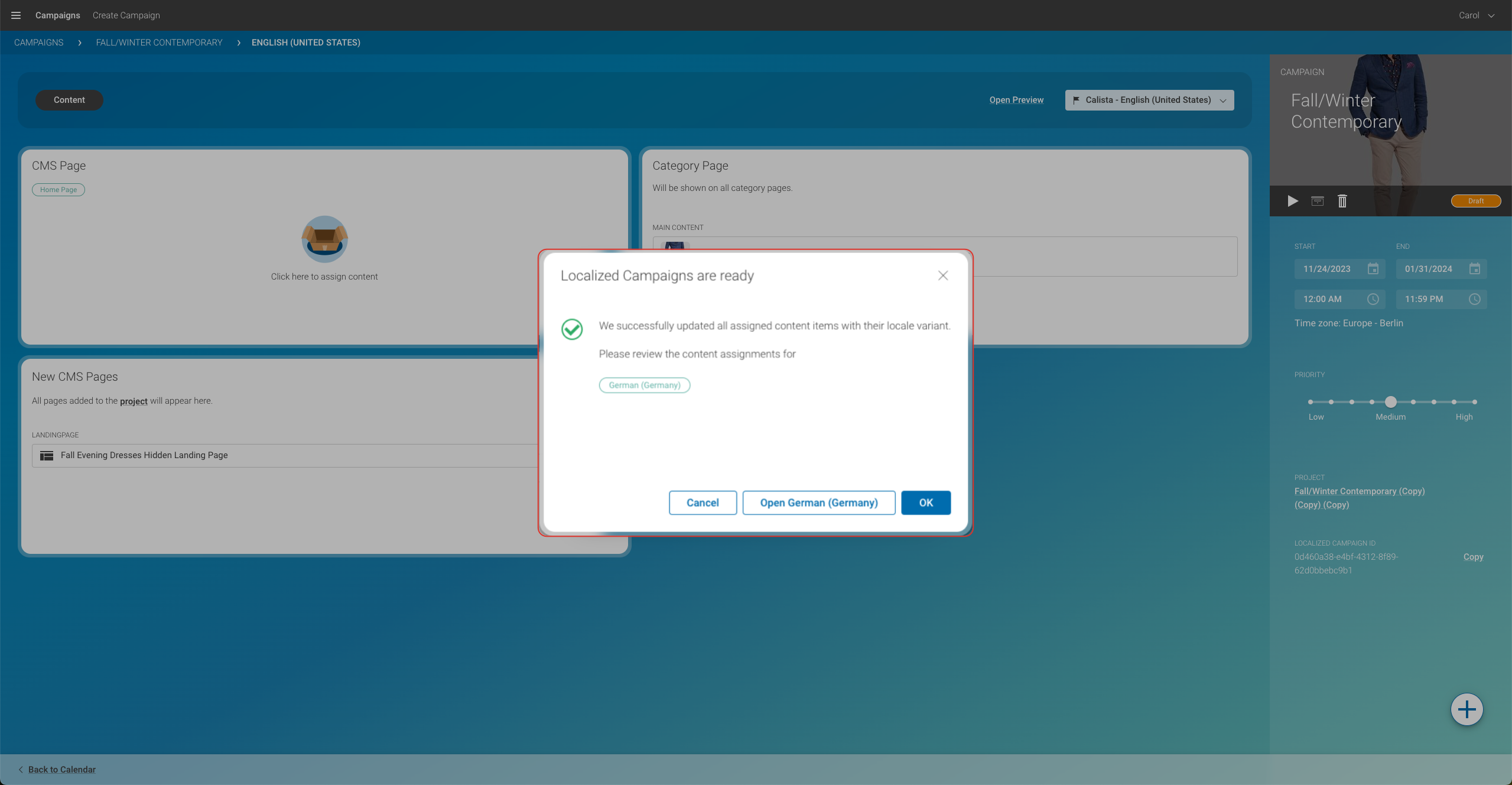The image size is (1512, 785).
Task: Select the German (Germany) locale chip
Action: 644,385
